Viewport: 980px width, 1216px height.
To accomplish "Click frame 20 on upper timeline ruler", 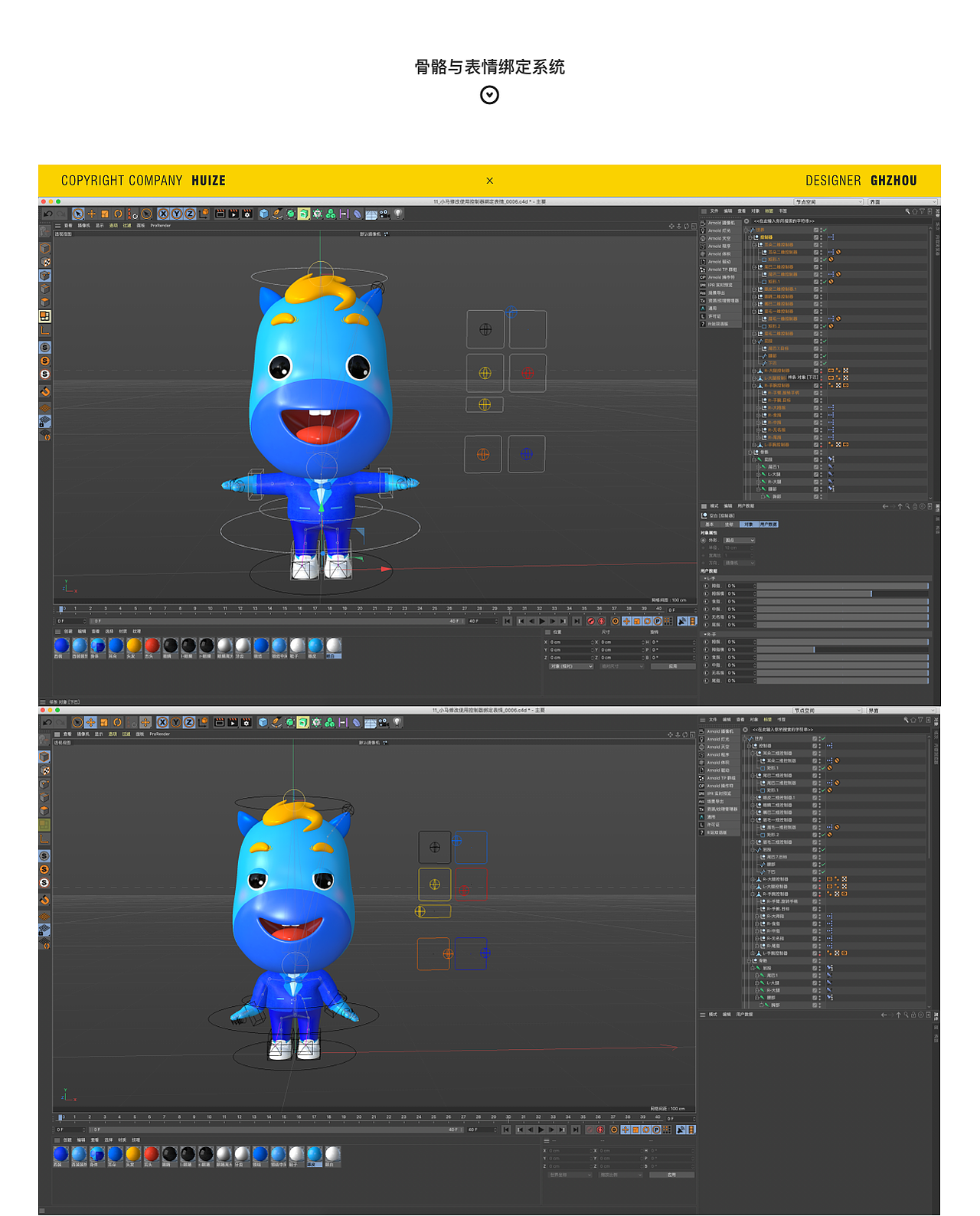I will coord(360,609).
